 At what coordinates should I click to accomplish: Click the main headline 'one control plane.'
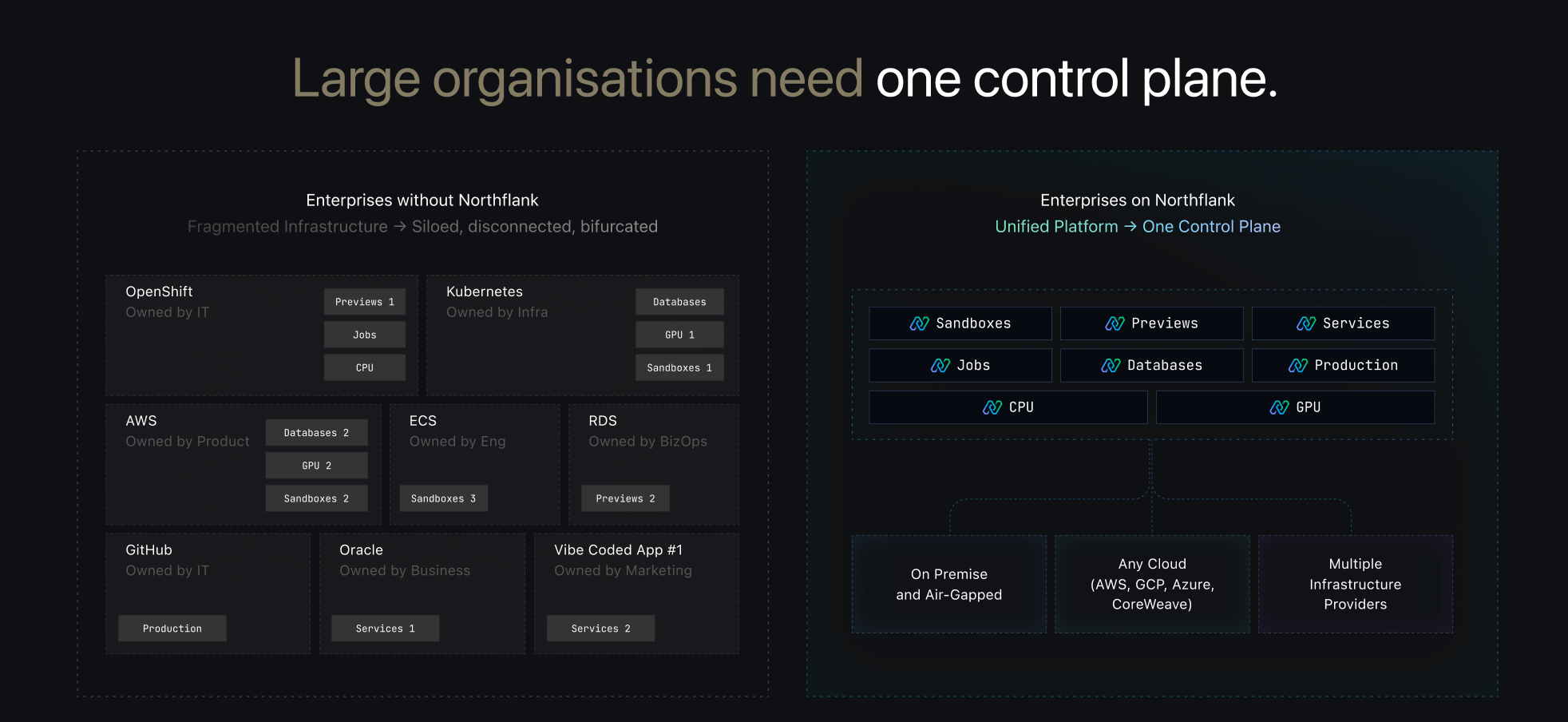click(x=1077, y=79)
